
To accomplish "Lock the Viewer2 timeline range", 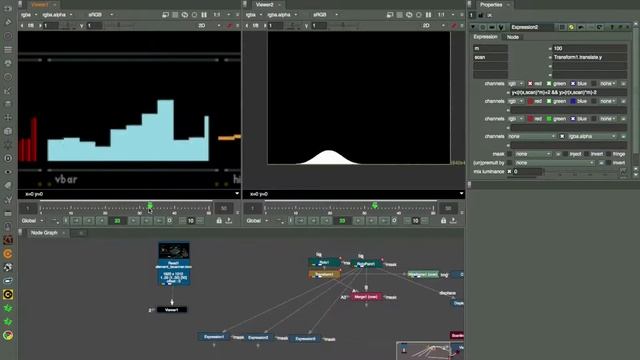I will 443,221.
